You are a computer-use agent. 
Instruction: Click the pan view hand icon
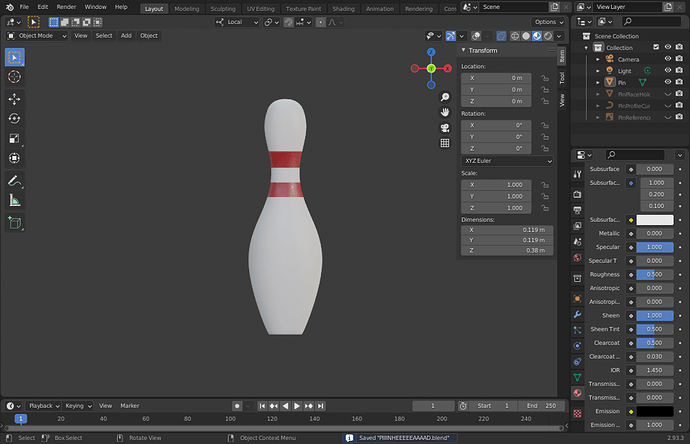coord(444,111)
